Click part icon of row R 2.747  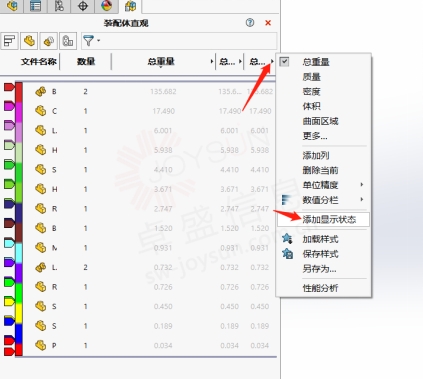click(x=40, y=209)
